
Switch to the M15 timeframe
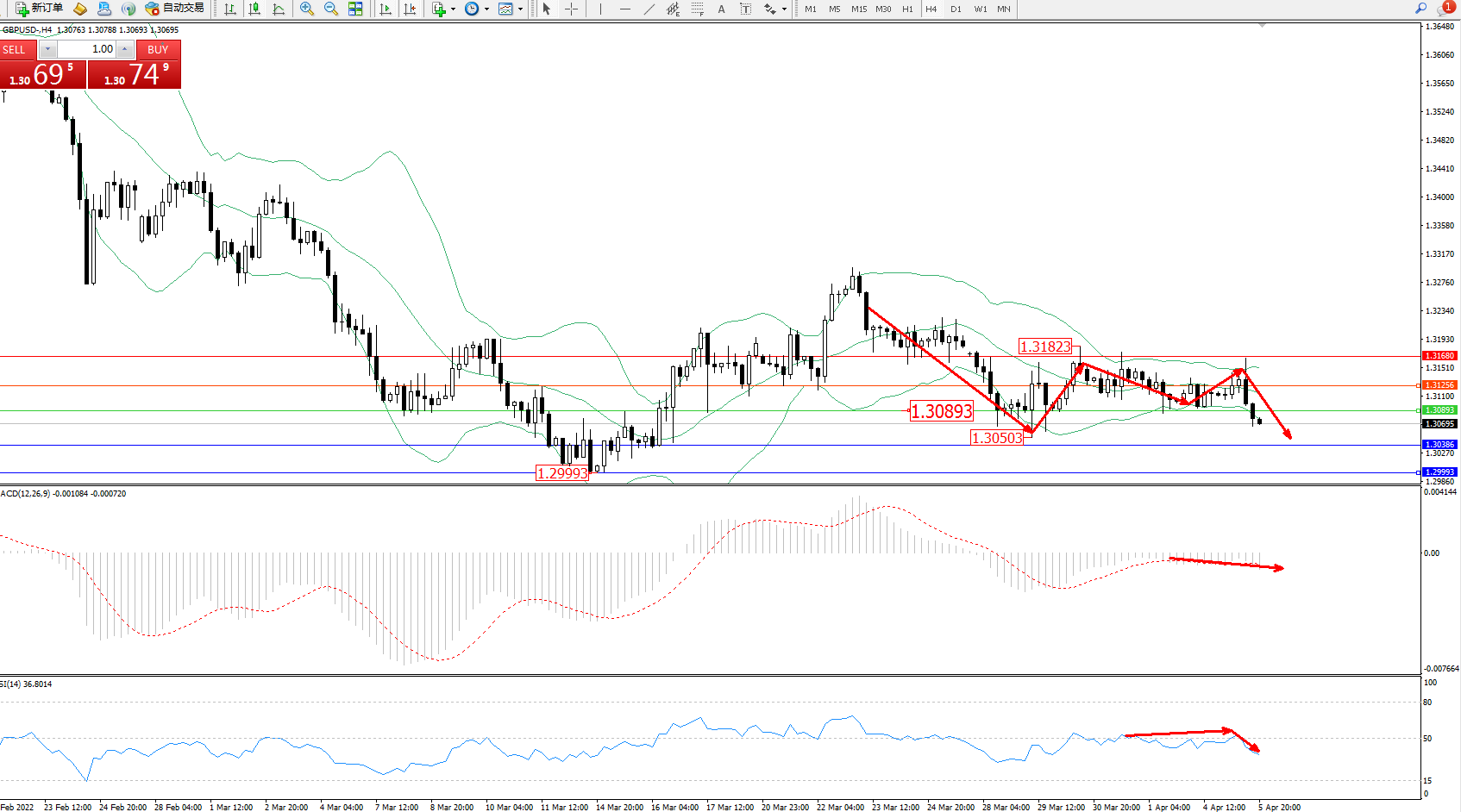pyautogui.click(x=859, y=9)
